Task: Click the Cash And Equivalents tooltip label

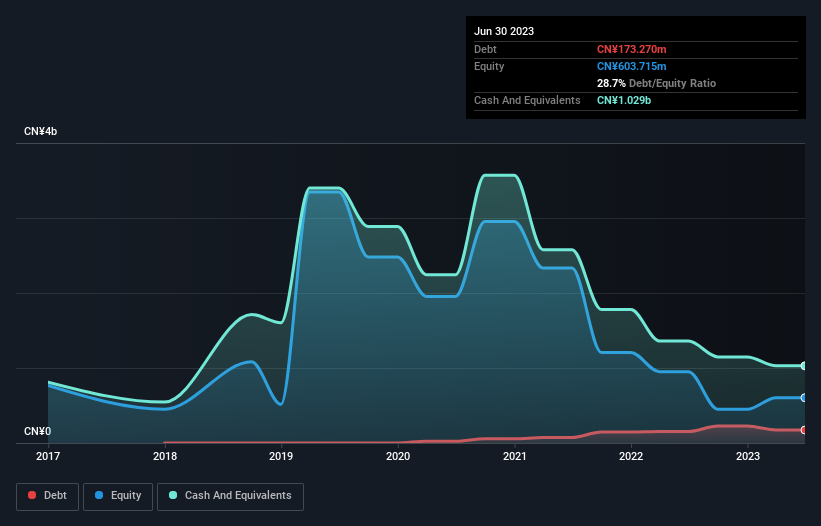Action: 527,100
